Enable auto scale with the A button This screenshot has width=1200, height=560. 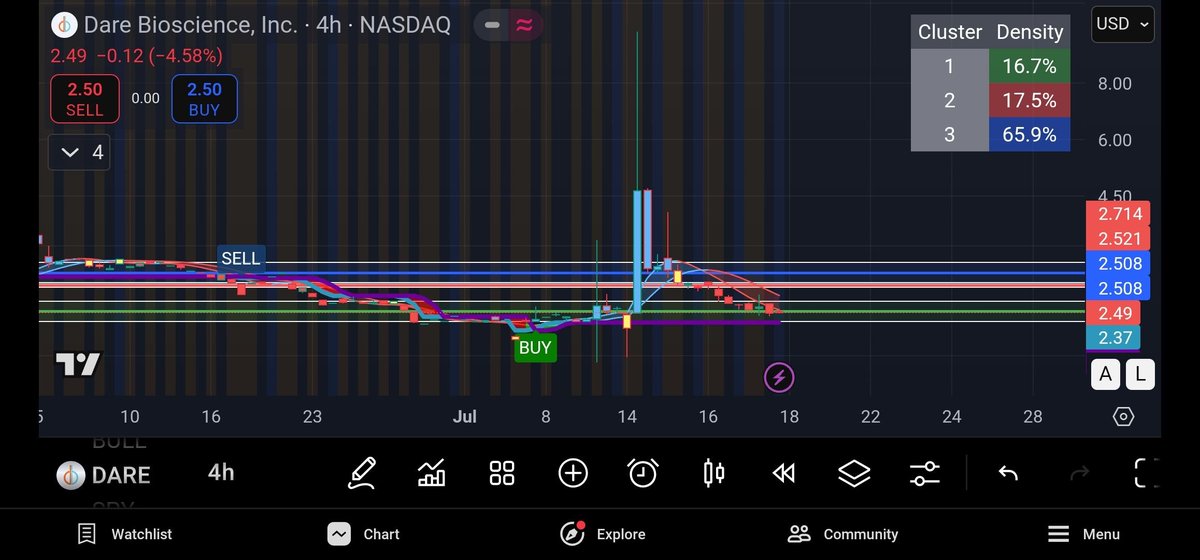pos(1105,375)
